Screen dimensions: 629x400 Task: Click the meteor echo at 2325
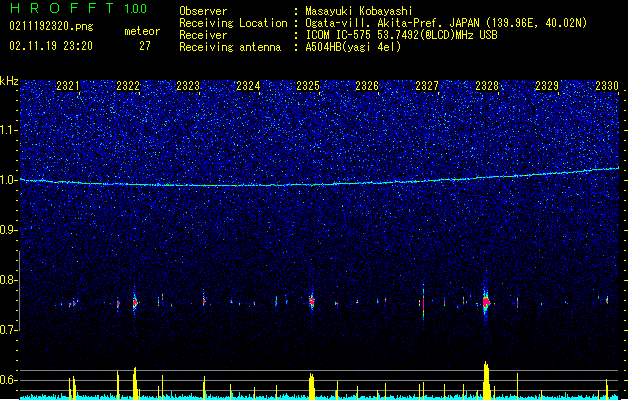pos(312,301)
